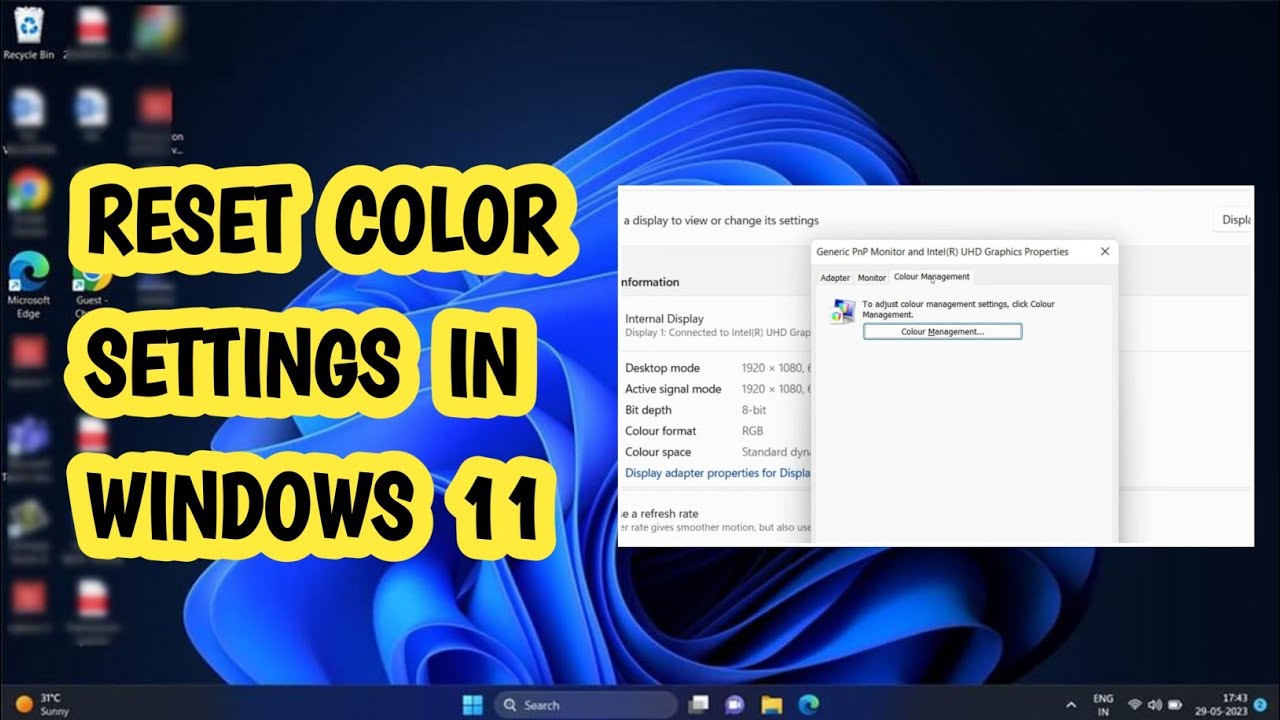The width and height of the screenshot is (1280, 720).
Task: Click the dialog title 'Generic PnP Monitor and Intel(R) UHD Graphics Properties'
Action: pos(942,252)
